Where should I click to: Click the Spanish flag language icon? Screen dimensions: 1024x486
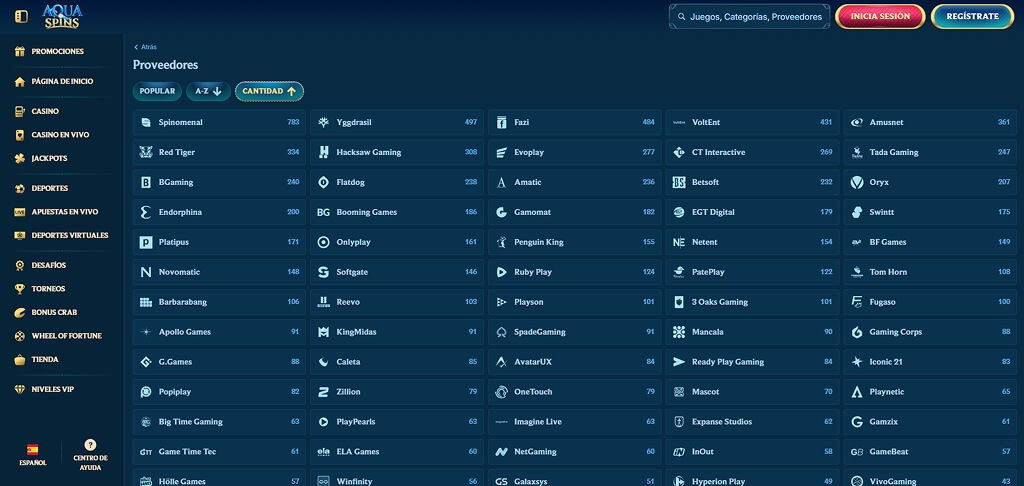click(x=32, y=449)
